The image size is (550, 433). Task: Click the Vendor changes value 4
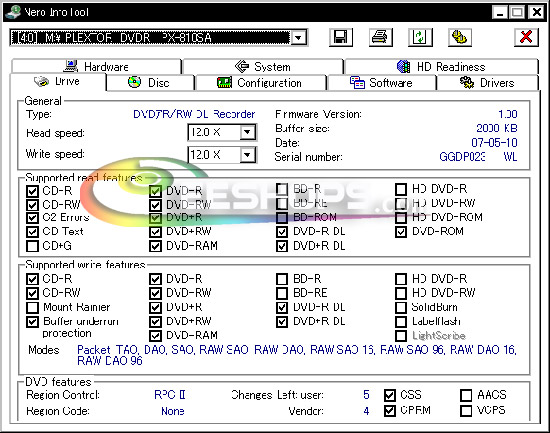pos(366,411)
